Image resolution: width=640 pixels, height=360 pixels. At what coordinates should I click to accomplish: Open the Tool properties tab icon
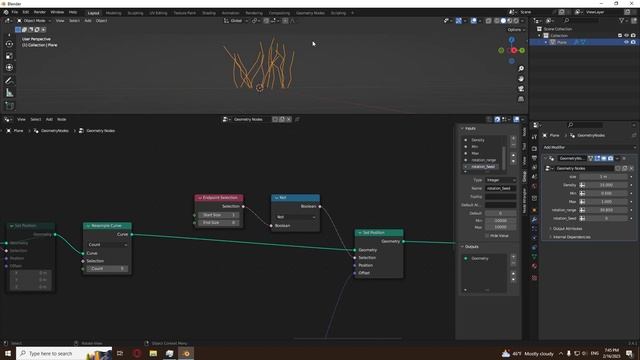[534, 137]
